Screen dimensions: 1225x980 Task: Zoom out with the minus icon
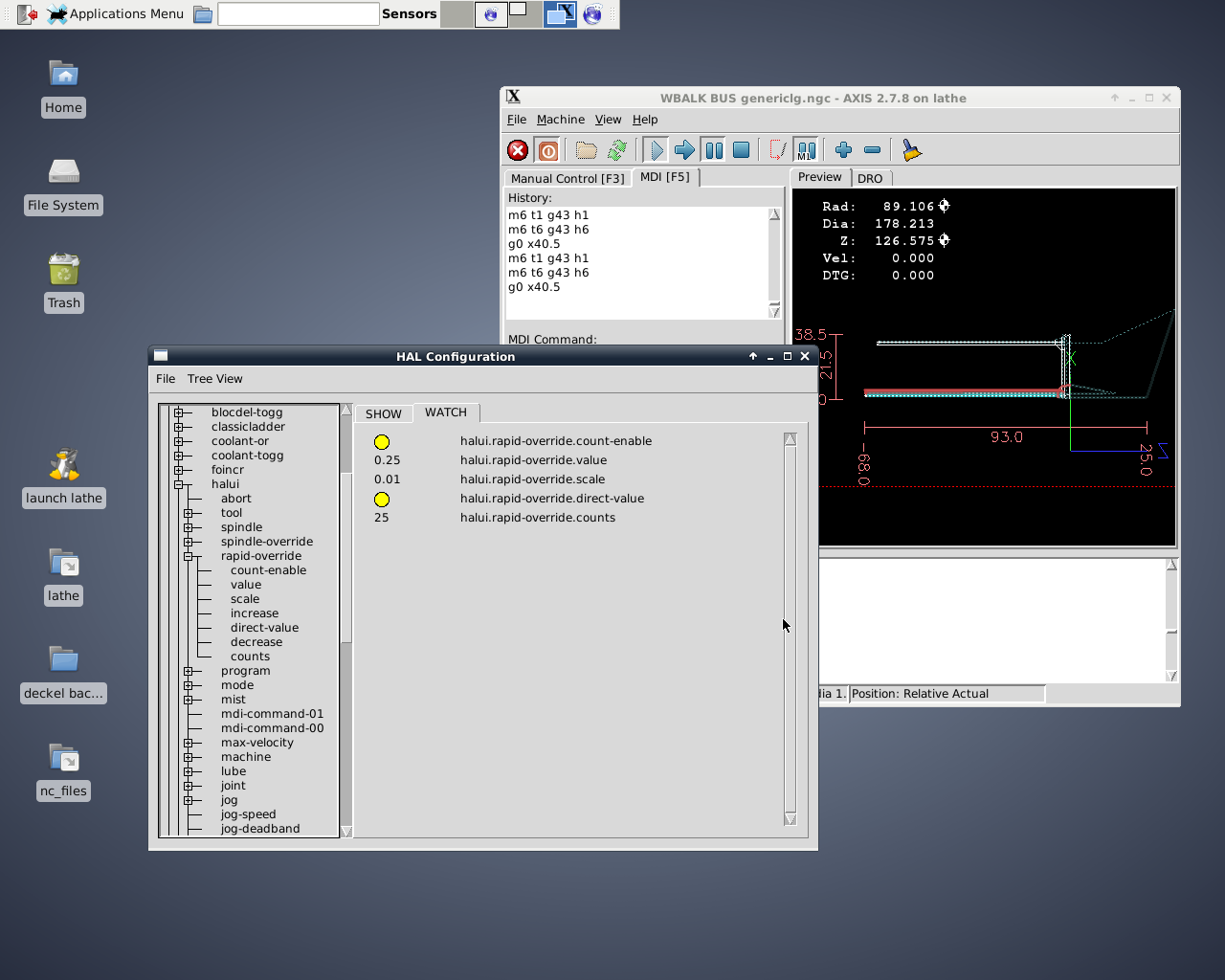tap(872, 150)
